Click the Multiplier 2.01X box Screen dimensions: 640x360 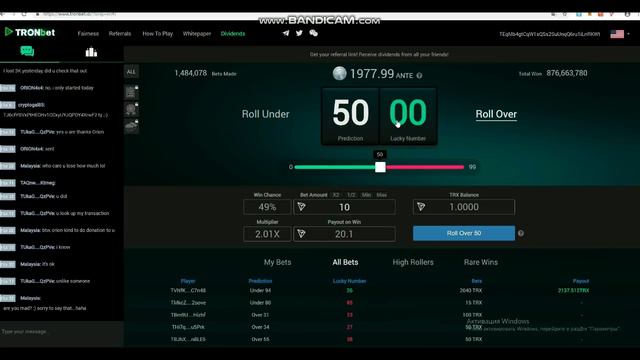coord(267,234)
